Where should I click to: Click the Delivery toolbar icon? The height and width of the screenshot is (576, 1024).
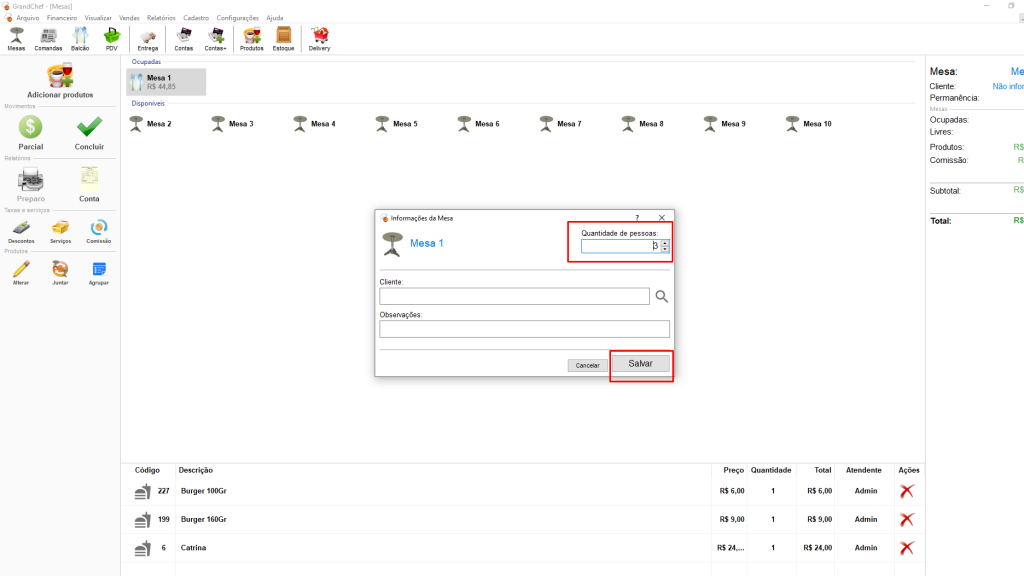point(320,36)
